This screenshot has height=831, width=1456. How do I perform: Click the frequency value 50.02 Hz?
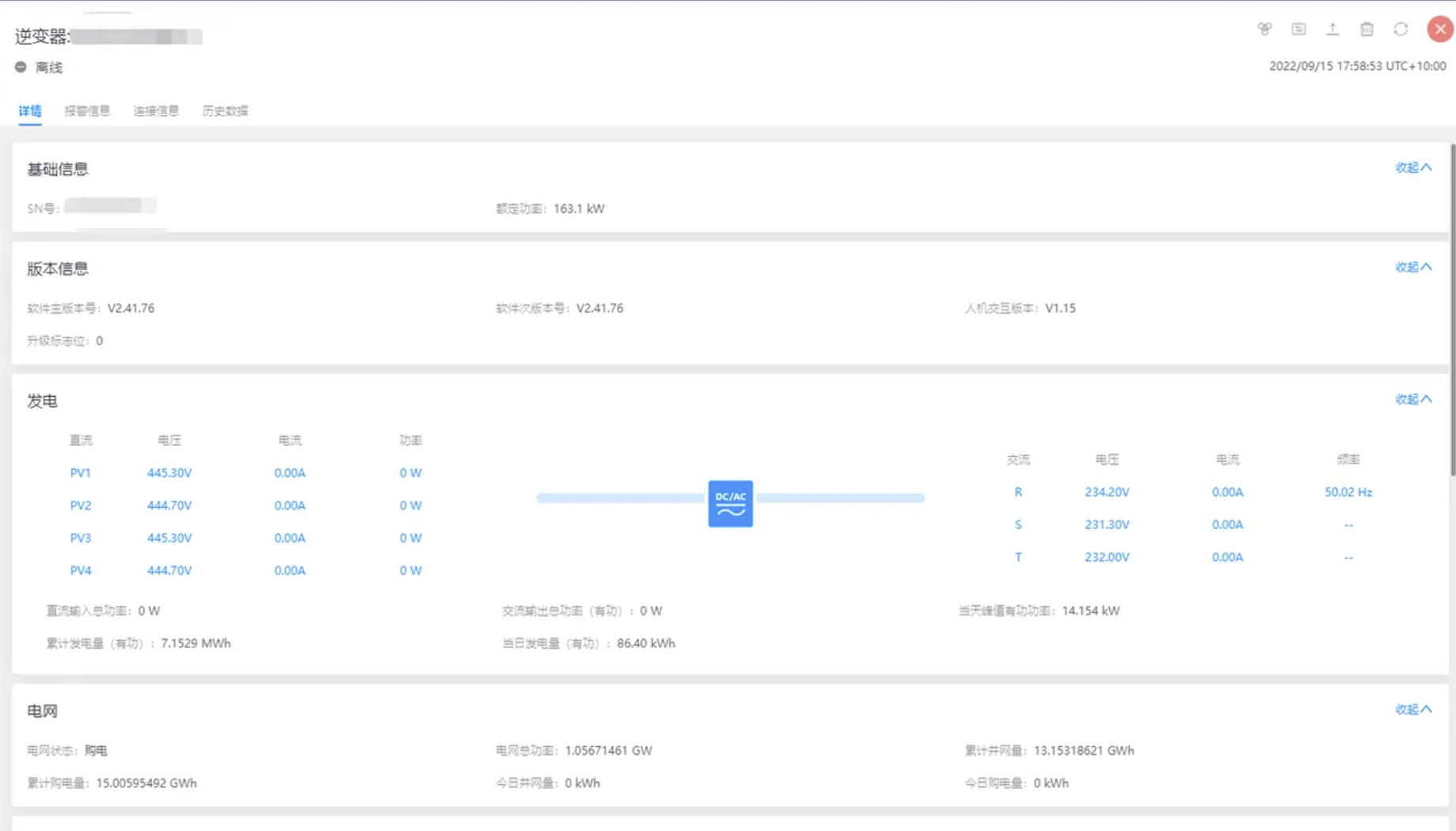(1348, 492)
